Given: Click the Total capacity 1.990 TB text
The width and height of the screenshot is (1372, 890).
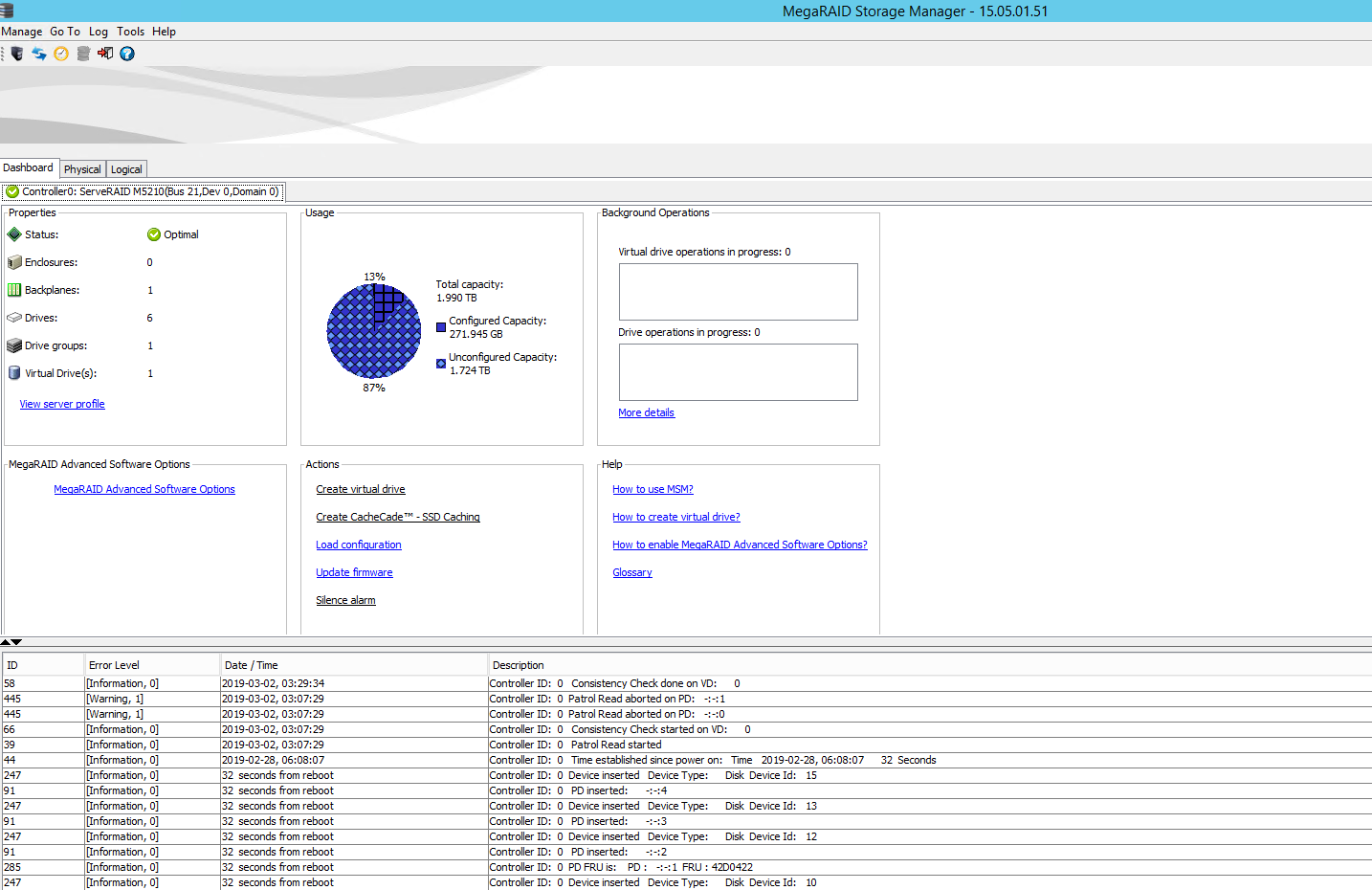Looking at the screenshot, I should pos(470,291).
